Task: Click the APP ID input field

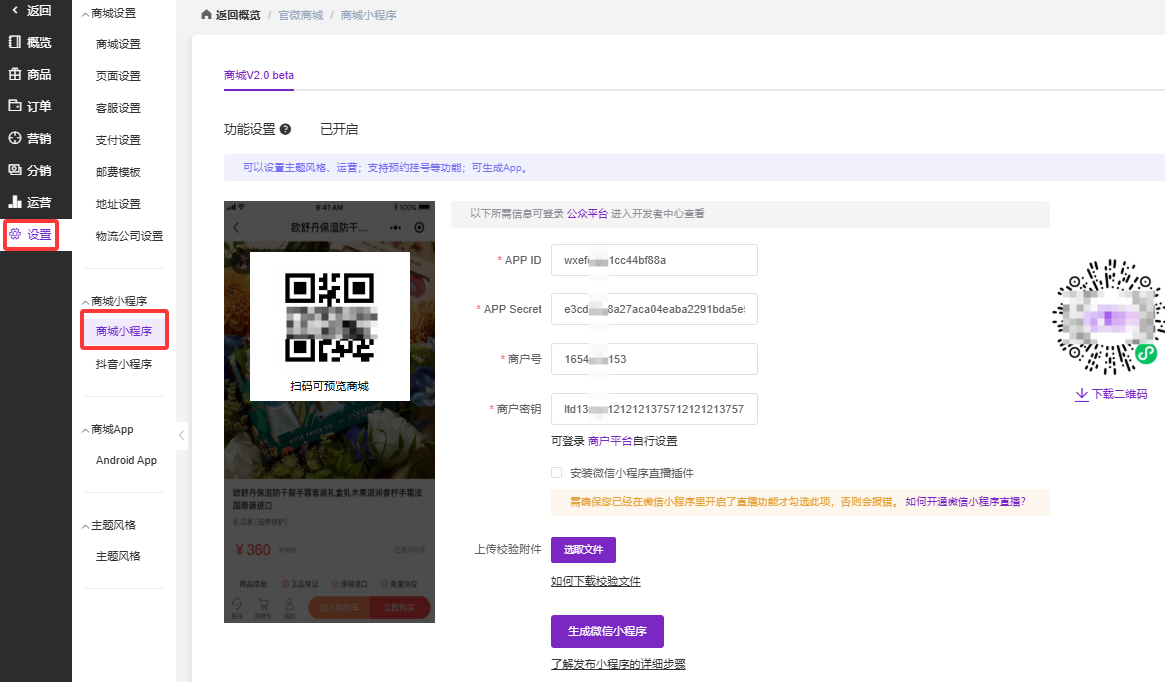Action: point(654,260)
